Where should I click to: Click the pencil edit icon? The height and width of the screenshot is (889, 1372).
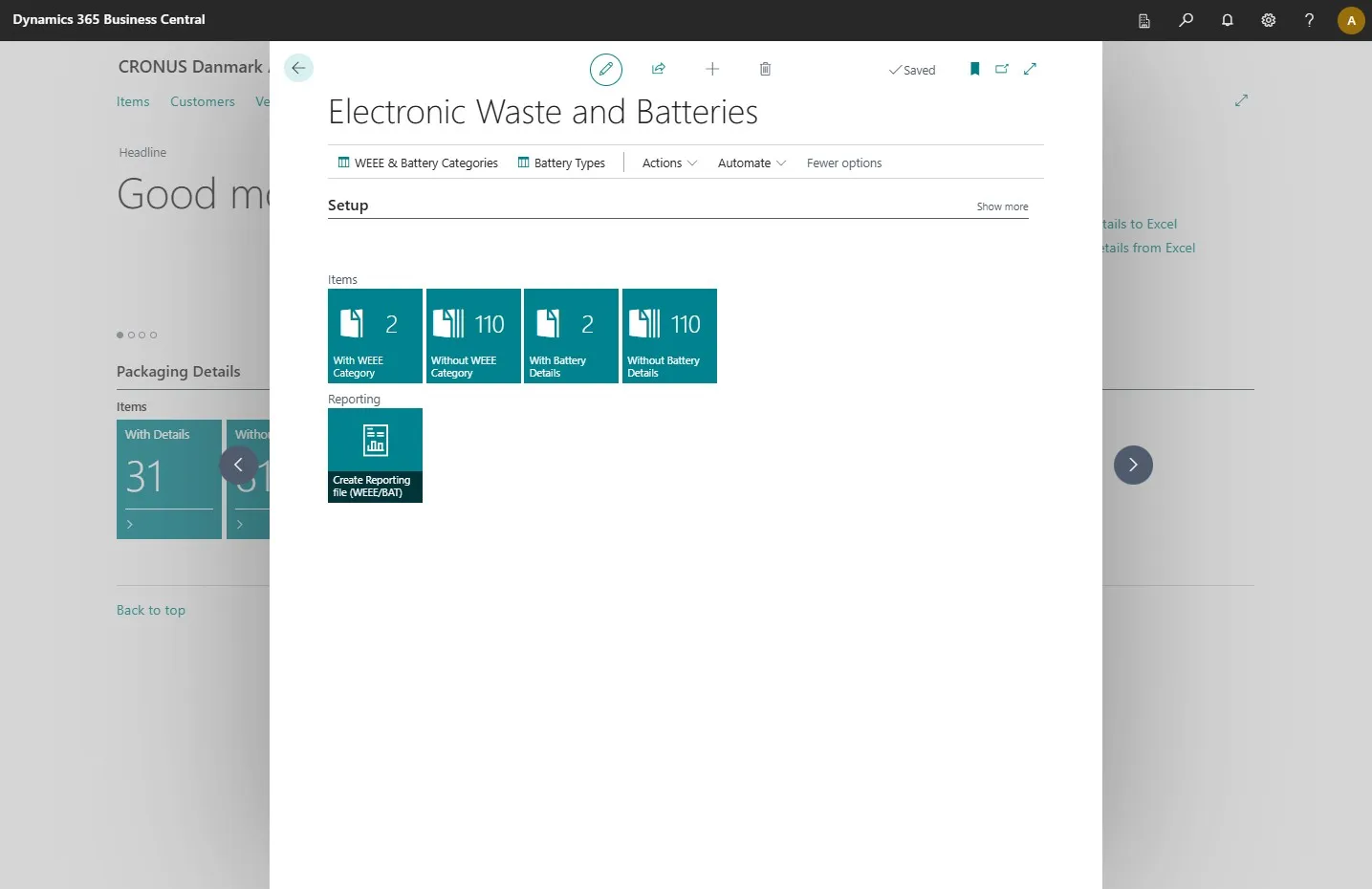[x=605, y=69]
